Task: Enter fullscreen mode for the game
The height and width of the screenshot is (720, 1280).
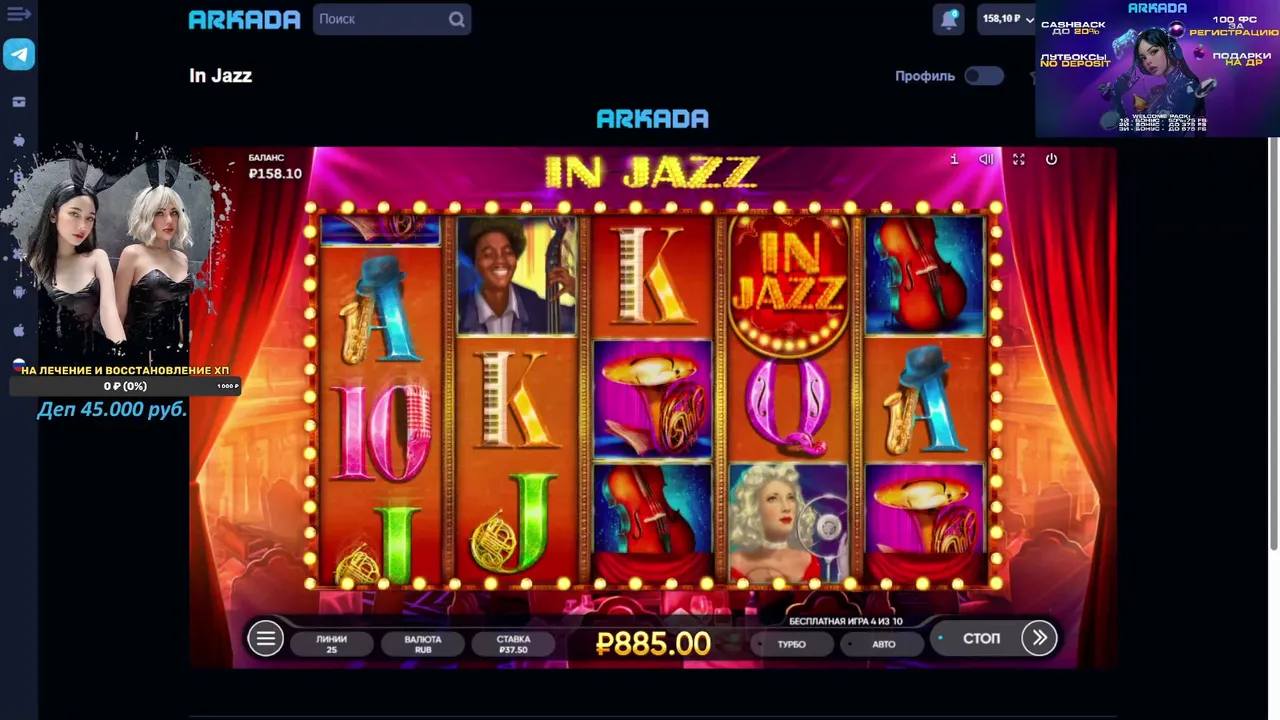Action: point(1019,159)
